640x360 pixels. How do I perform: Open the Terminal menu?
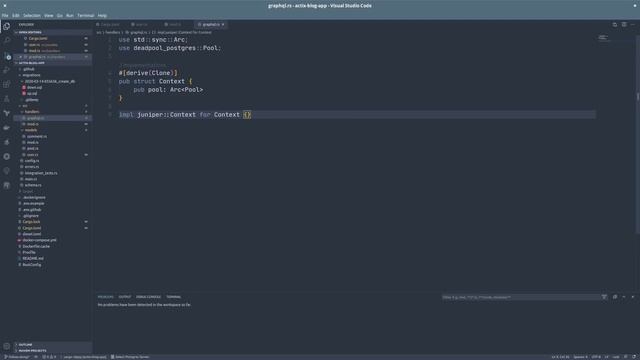pos(86,16)
